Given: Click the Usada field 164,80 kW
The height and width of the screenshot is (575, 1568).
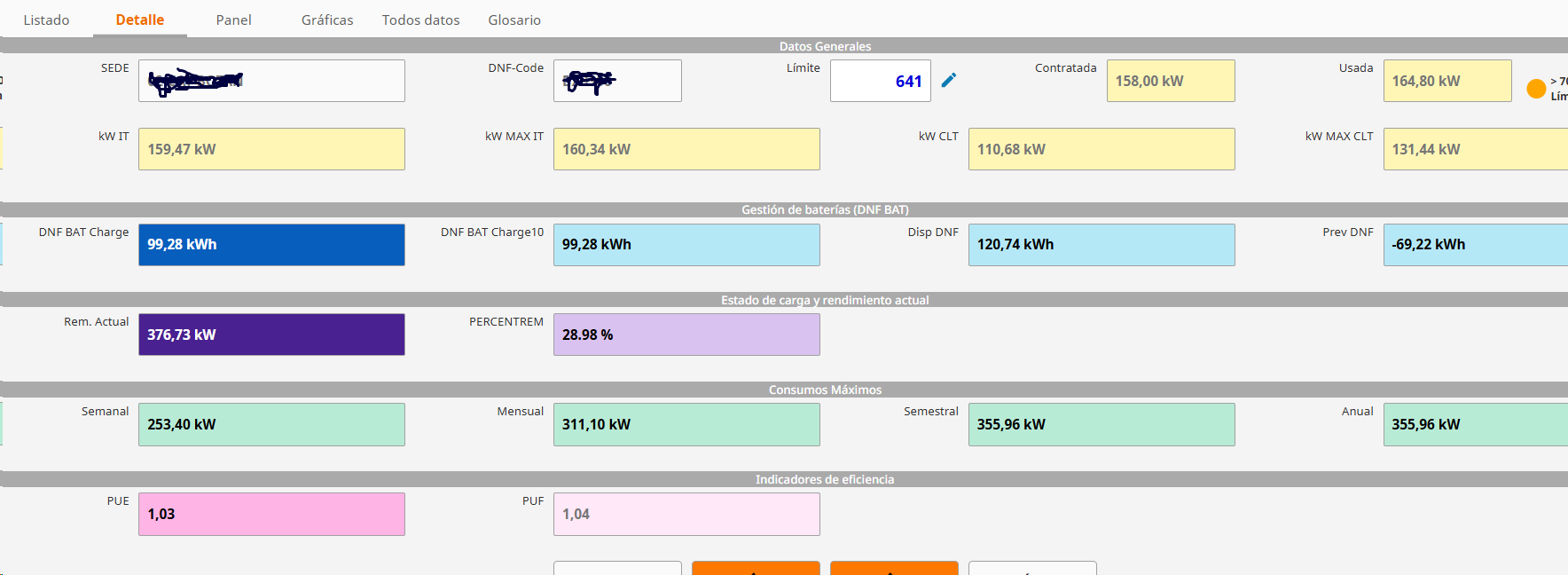Looking at the screenshot, I should click(x=1447, y=81).
